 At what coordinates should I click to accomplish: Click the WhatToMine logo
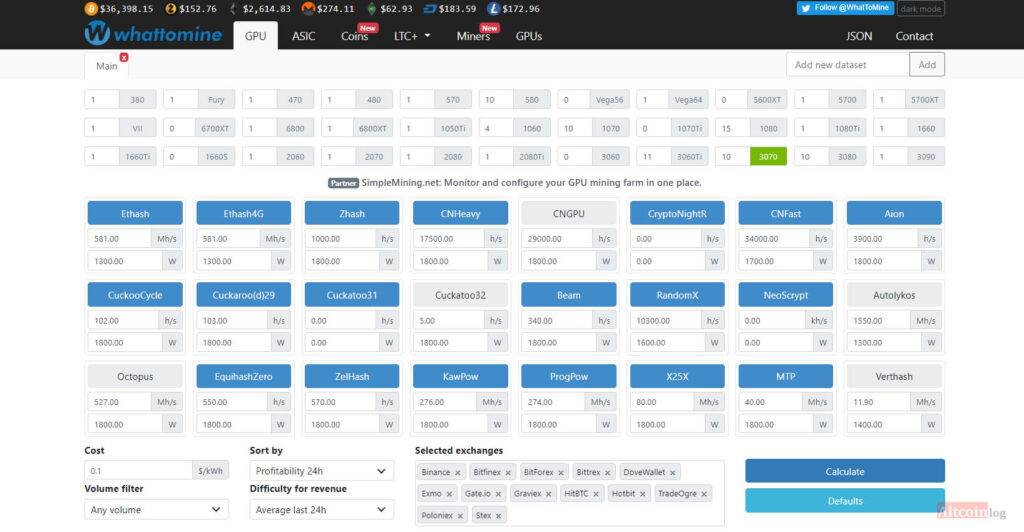(x=152, y=35)
